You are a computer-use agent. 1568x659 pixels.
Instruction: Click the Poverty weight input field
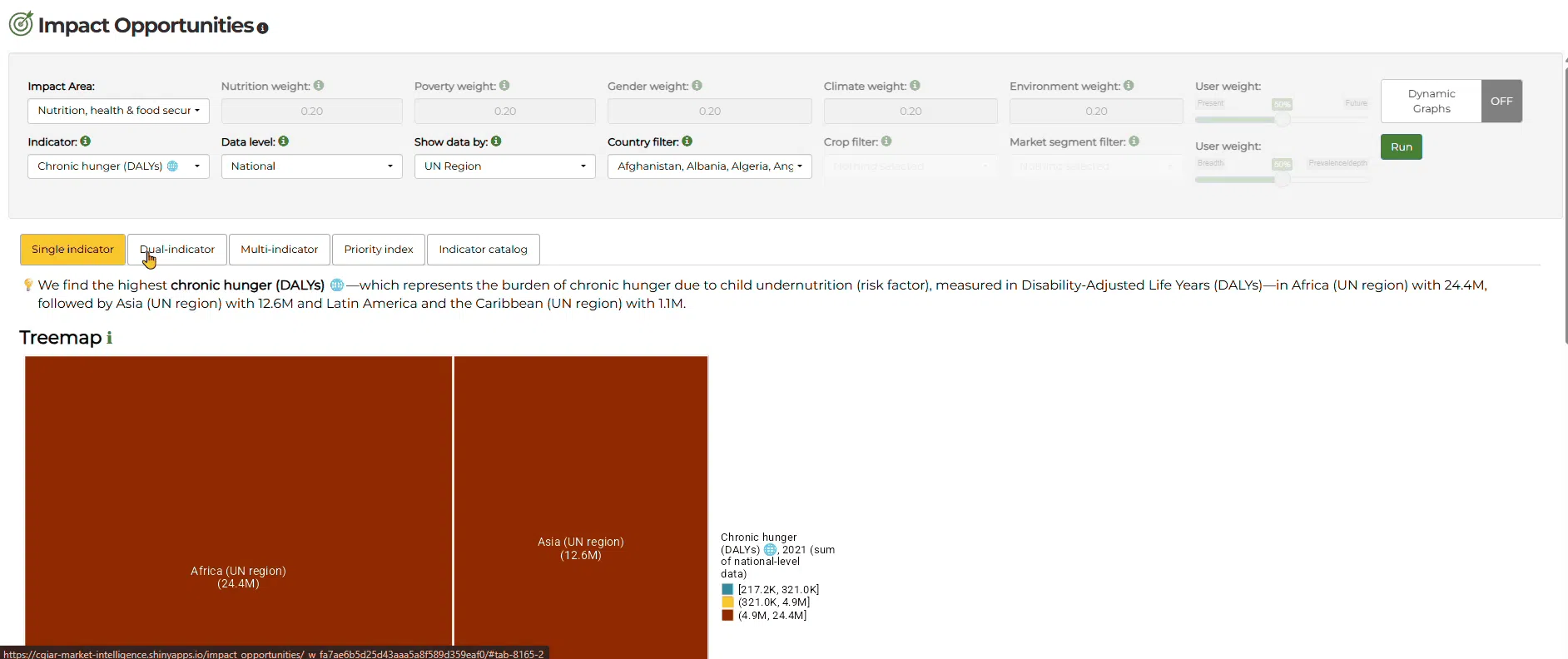point(504,111)
